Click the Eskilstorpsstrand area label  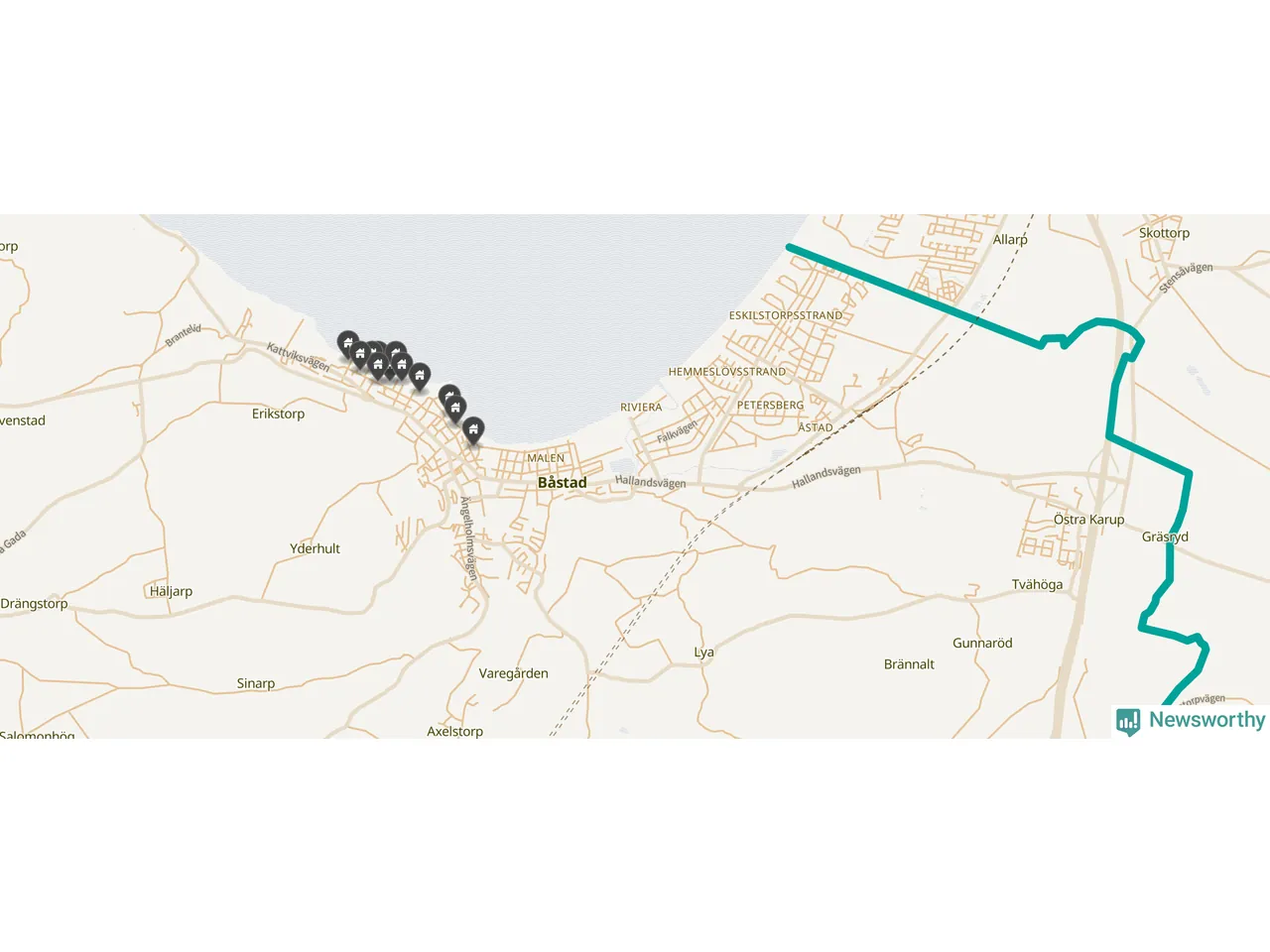point(786,315)
